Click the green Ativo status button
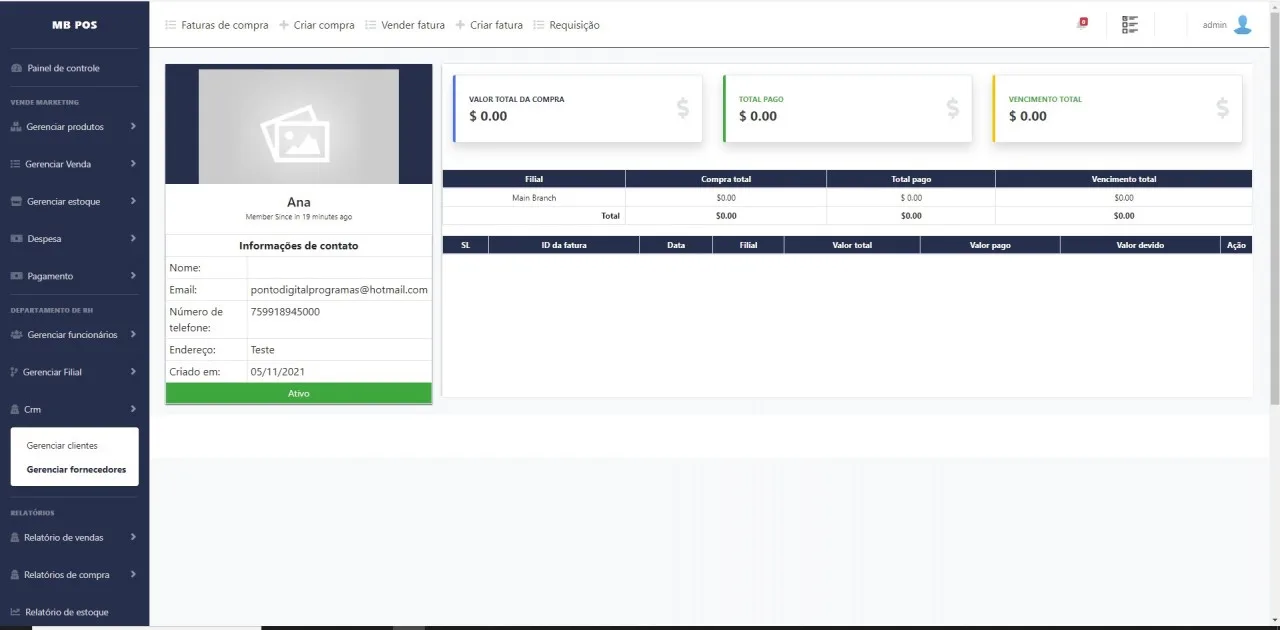The image size is (1280, 630). (x=299, y=394)
